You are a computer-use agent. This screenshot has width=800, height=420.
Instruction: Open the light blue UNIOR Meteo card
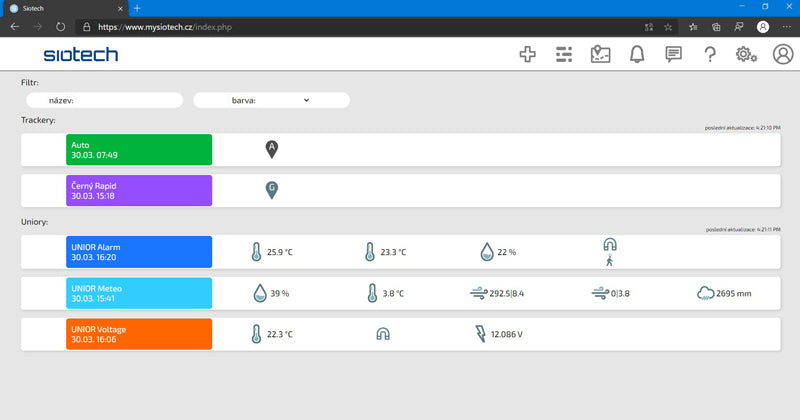coord(139,293)
